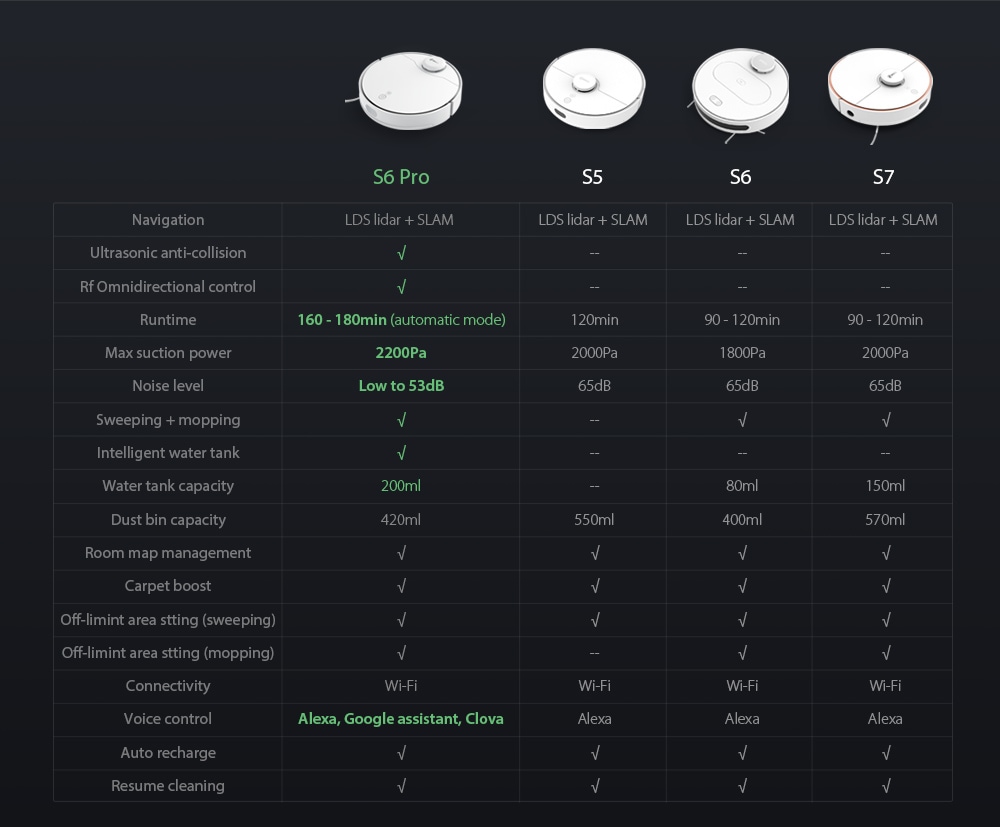This screenshot has width=1000, height=827.
Task: Click the Navigation row label
Action: [168, 220]
